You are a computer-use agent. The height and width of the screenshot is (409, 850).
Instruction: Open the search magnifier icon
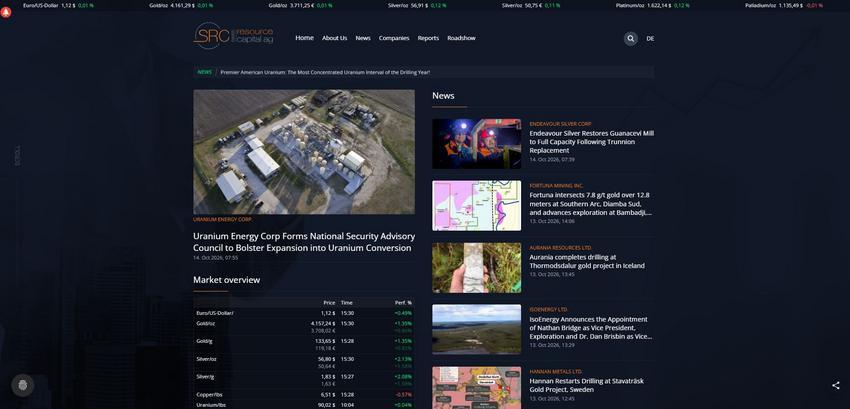[630, 39]
